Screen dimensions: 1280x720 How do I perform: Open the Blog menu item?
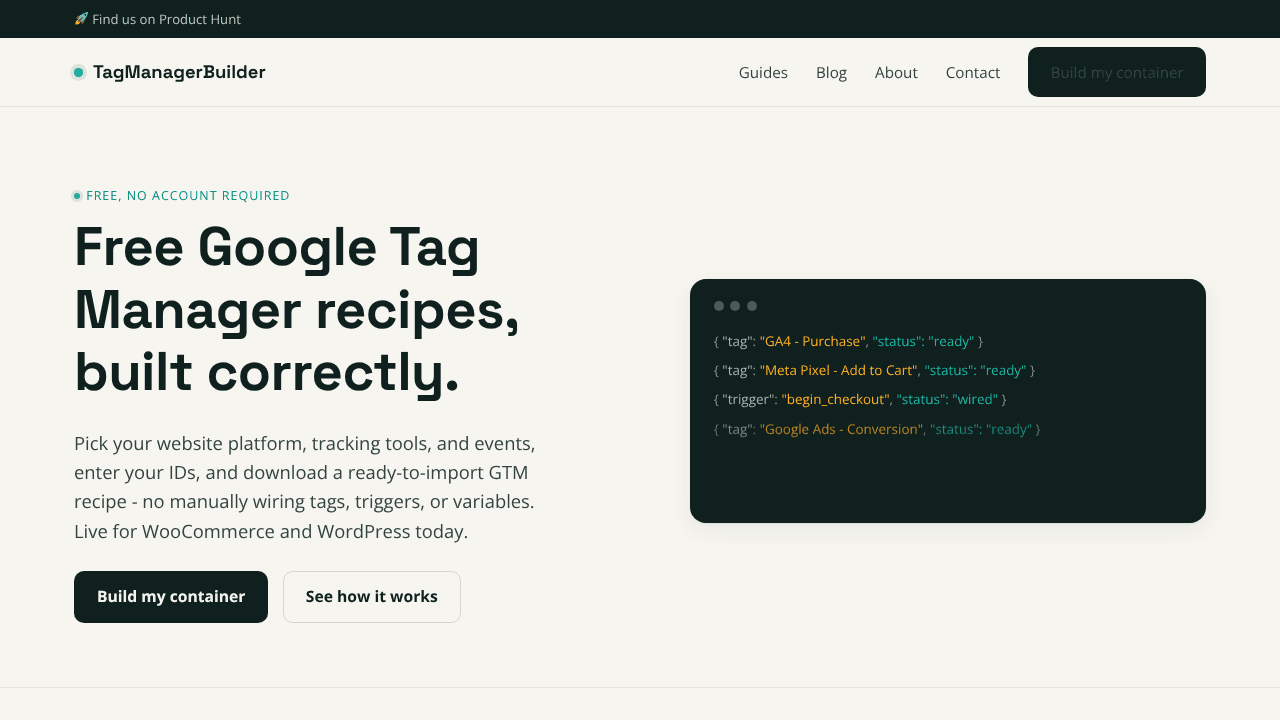tap(831, 72)
